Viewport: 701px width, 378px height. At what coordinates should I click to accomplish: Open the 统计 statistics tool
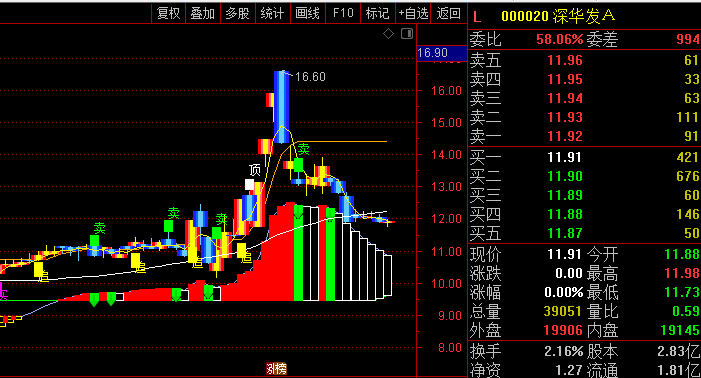pos(273,13)
